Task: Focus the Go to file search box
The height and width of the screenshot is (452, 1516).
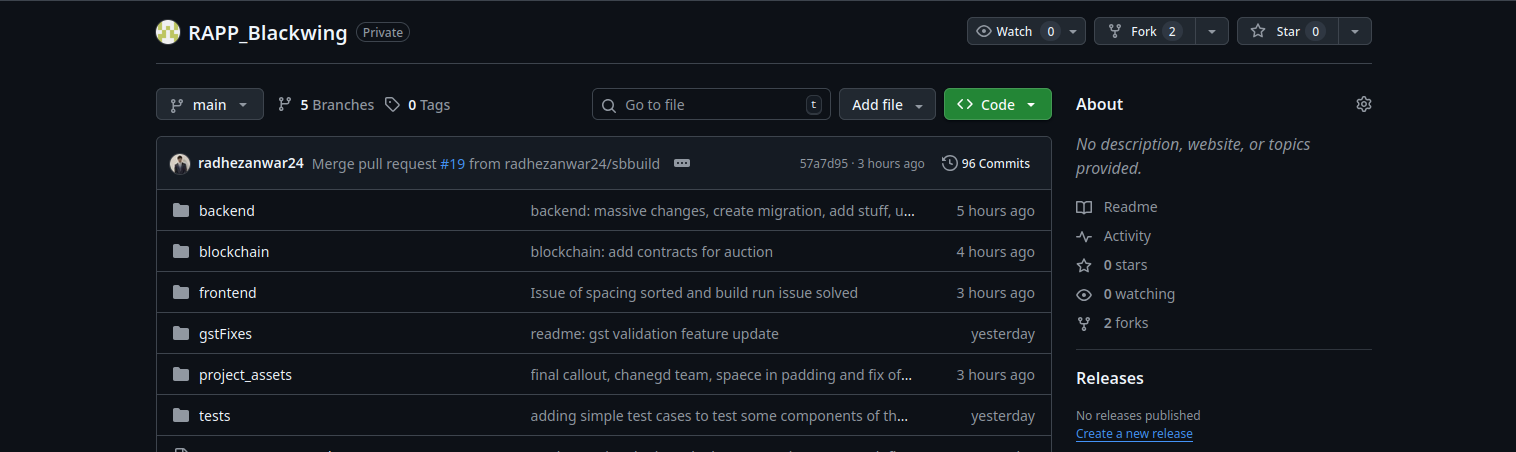Action: [711, 104]
